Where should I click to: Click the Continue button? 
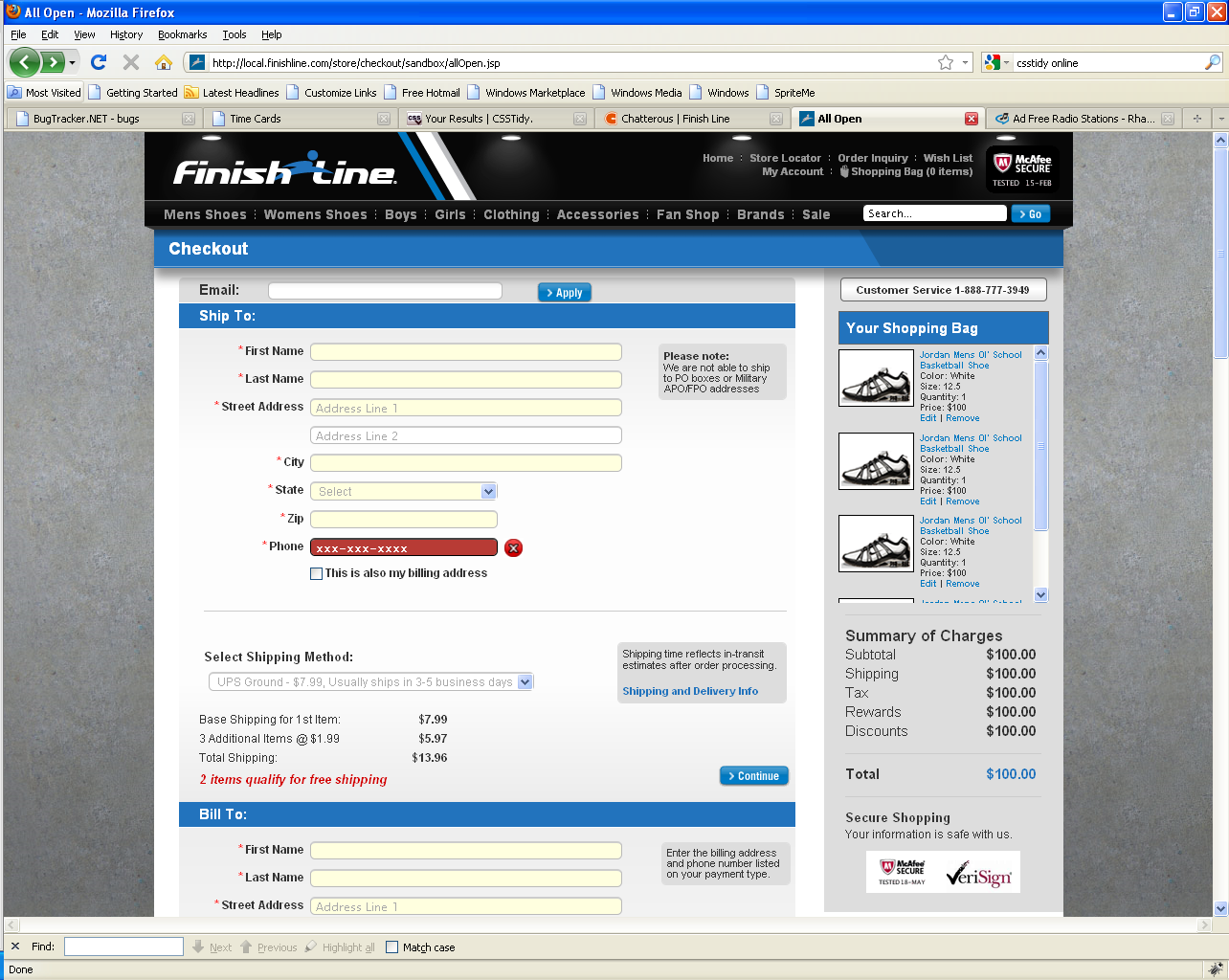tap(753, 776)
